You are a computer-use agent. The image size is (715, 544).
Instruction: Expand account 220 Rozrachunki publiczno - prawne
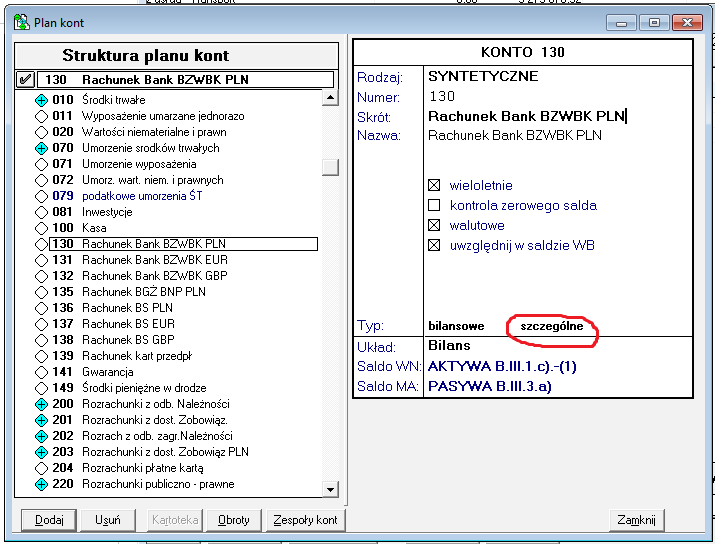pos(41,484)
